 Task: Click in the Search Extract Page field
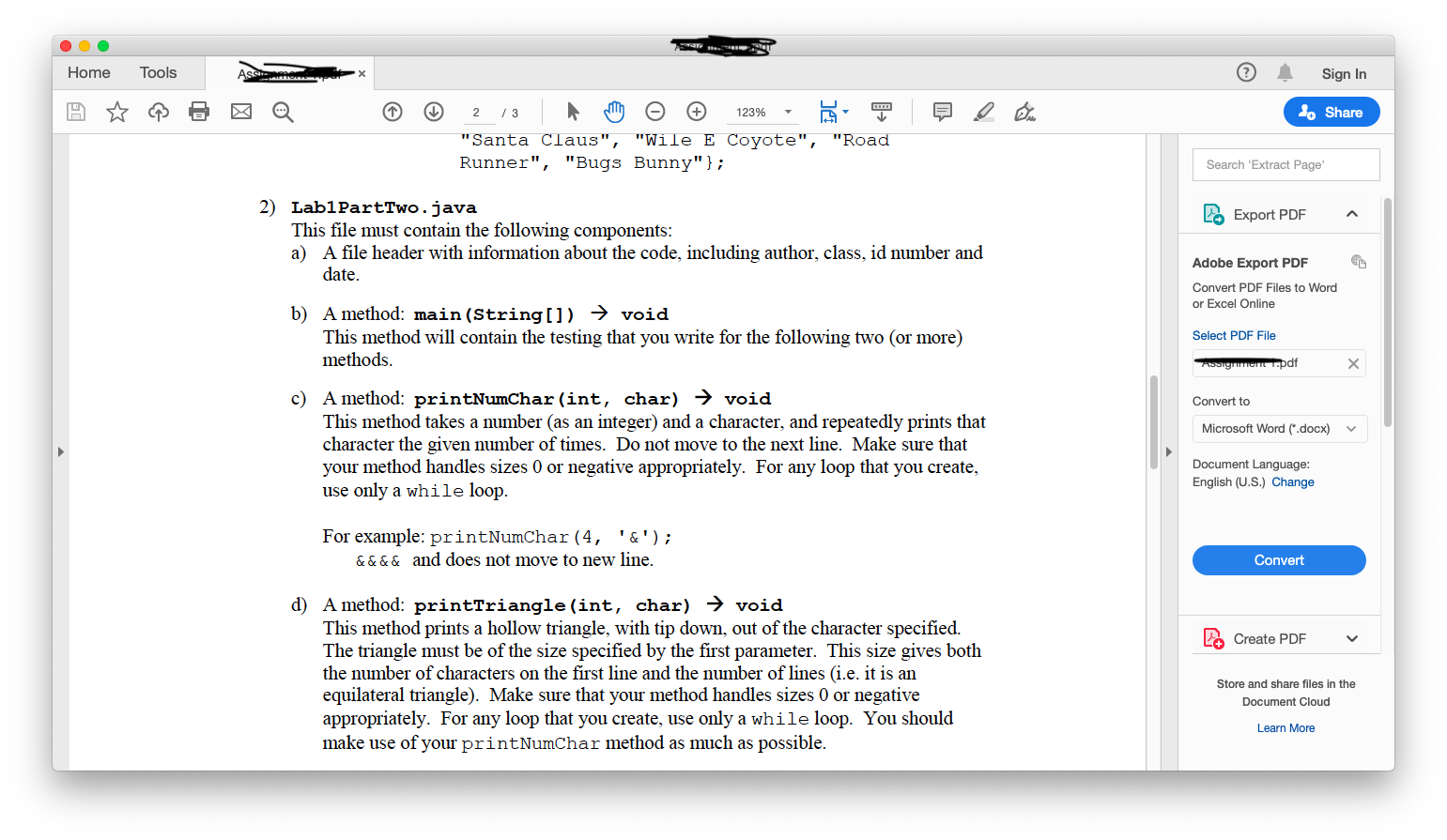tap(1285, 164)
